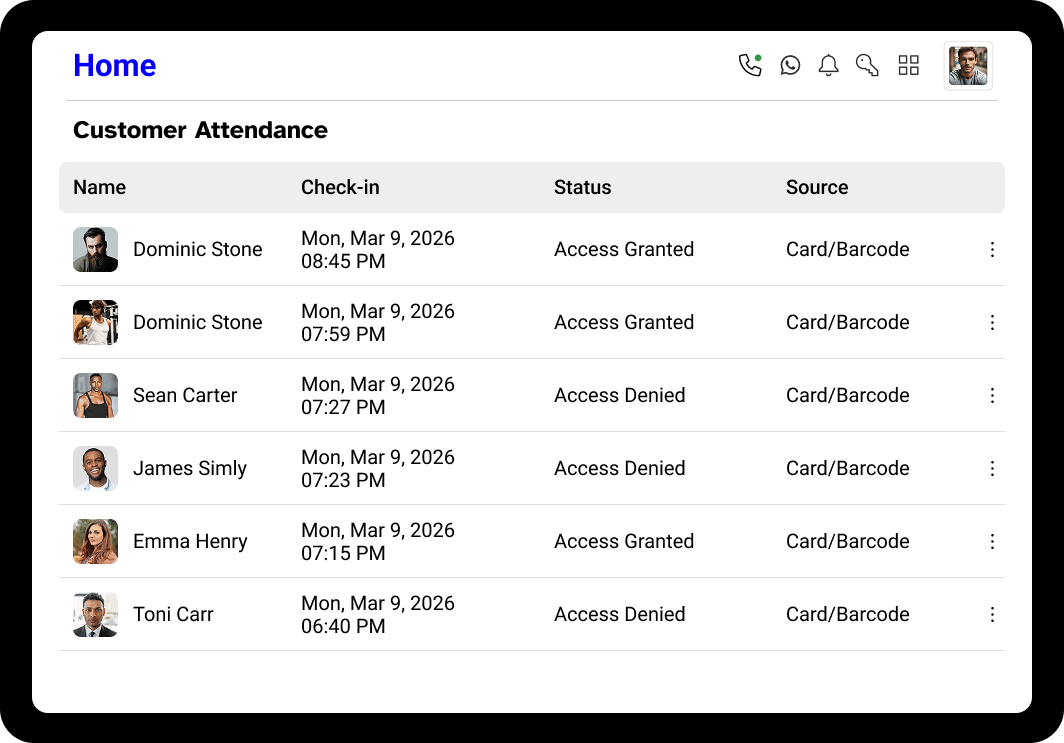
Task: Select Emma Henry's avatar picture
Action: [x=95, y=541]
